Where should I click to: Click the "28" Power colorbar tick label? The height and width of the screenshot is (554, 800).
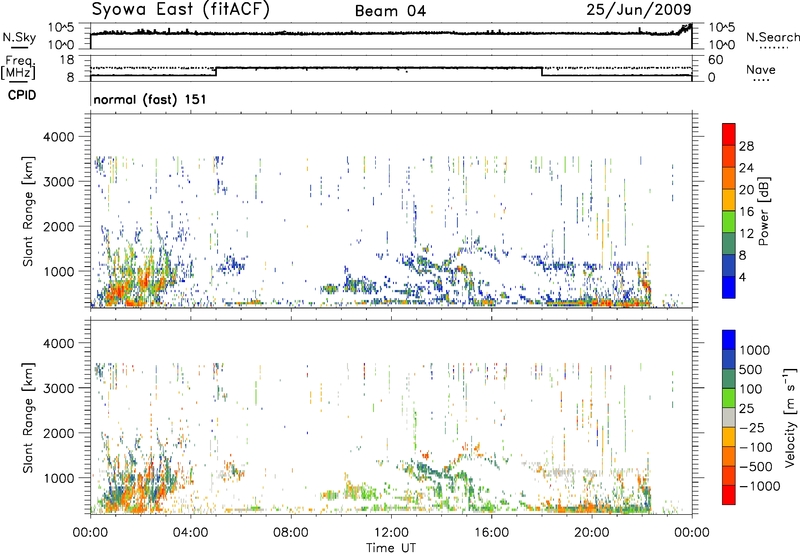point(746,146)
